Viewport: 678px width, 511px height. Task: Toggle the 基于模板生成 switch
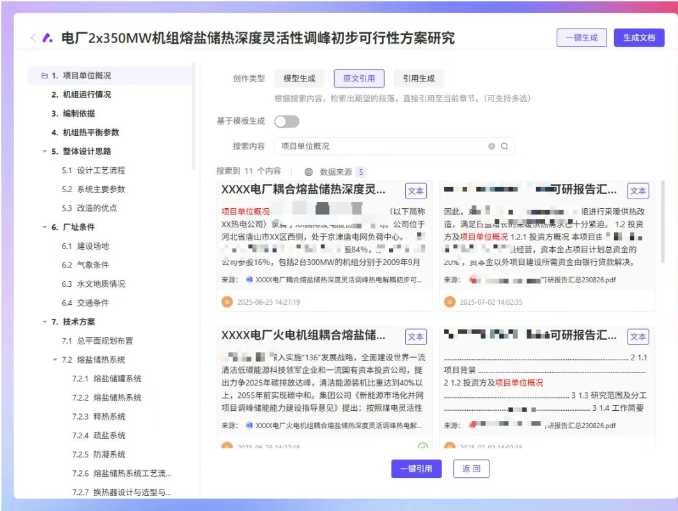click(x=286, y=121)
